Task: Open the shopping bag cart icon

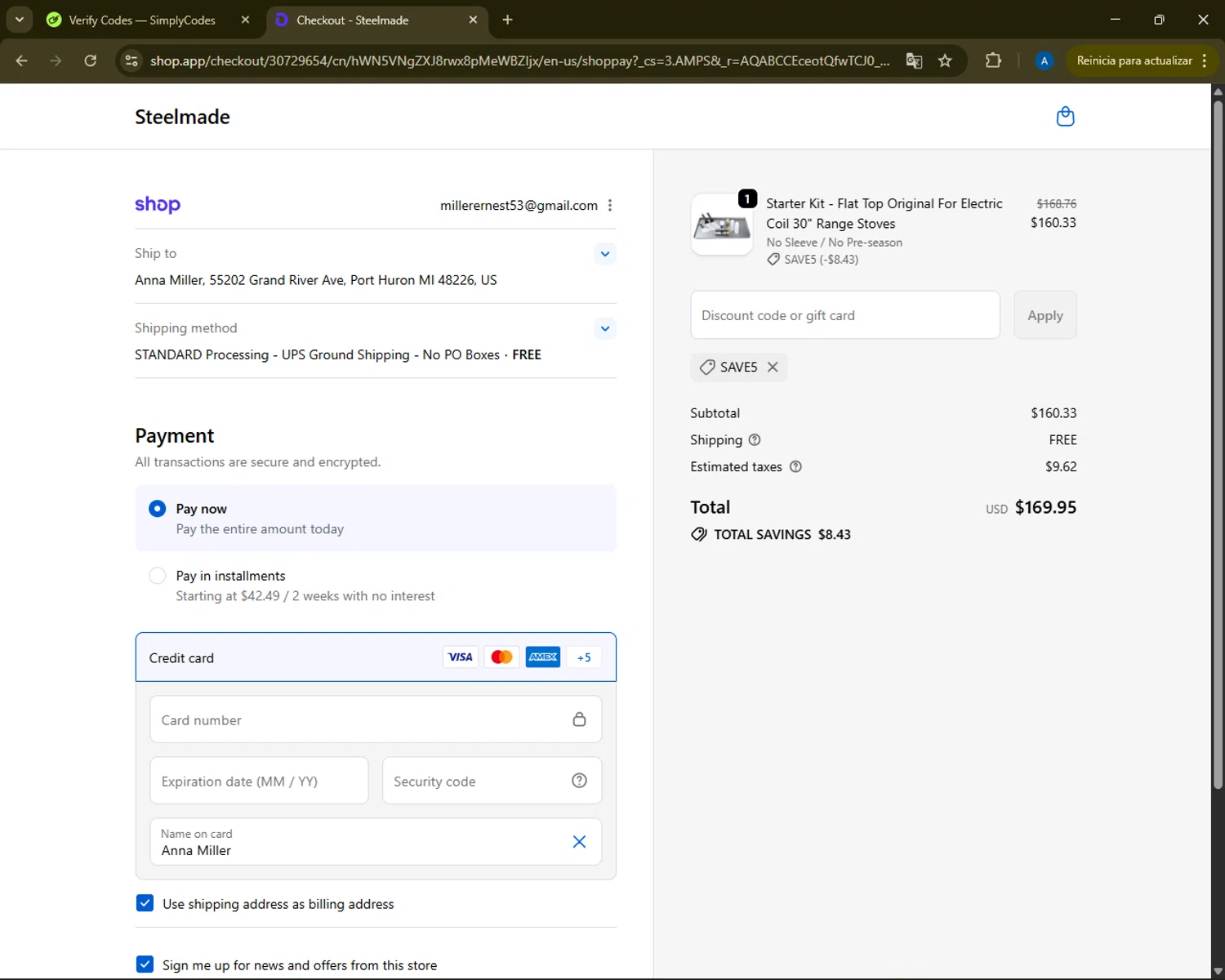Action: point(1065,117)
